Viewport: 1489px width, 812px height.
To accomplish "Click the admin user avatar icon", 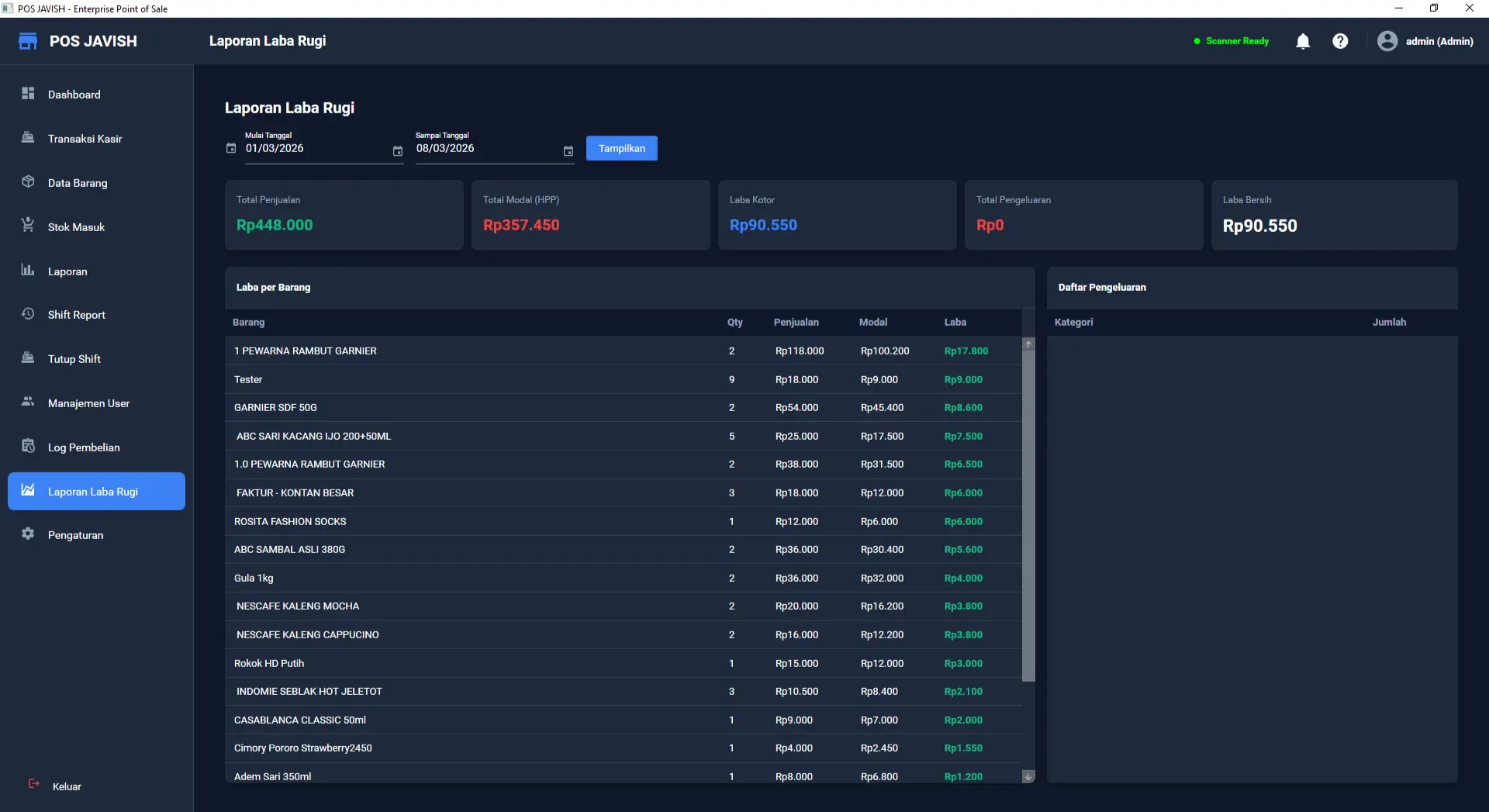I will point(1387,41).
